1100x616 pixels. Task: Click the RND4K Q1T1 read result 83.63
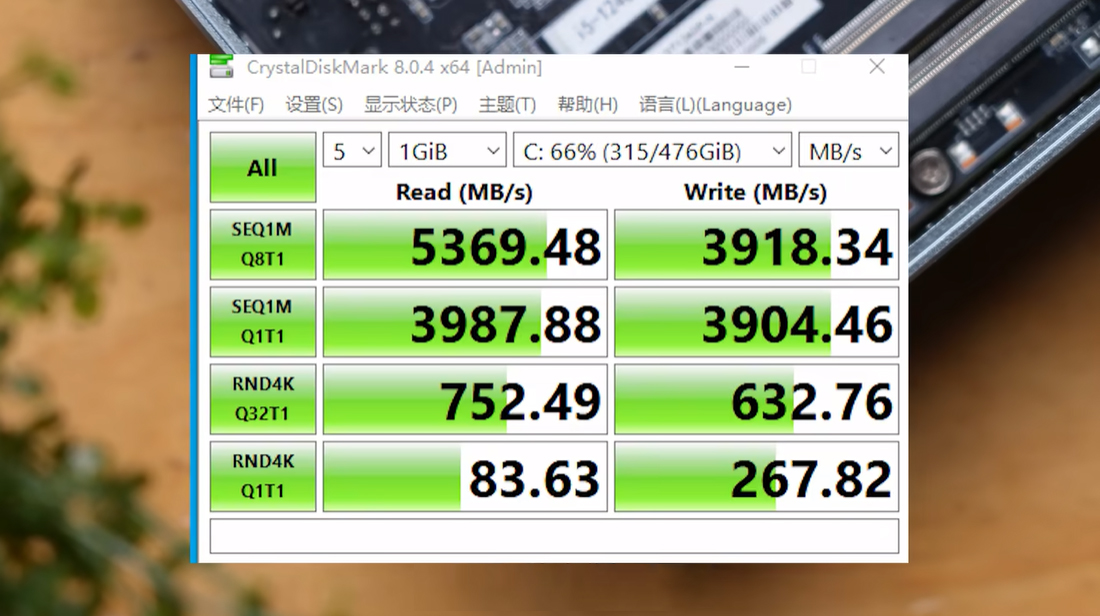coord(465,476)
